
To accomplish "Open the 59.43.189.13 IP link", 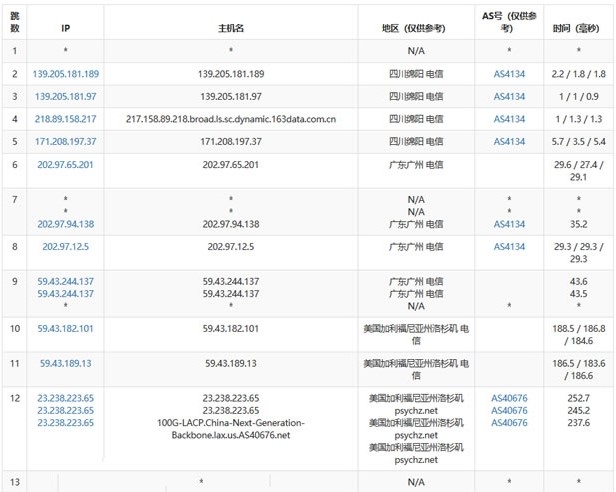I will tap(65, 363).
